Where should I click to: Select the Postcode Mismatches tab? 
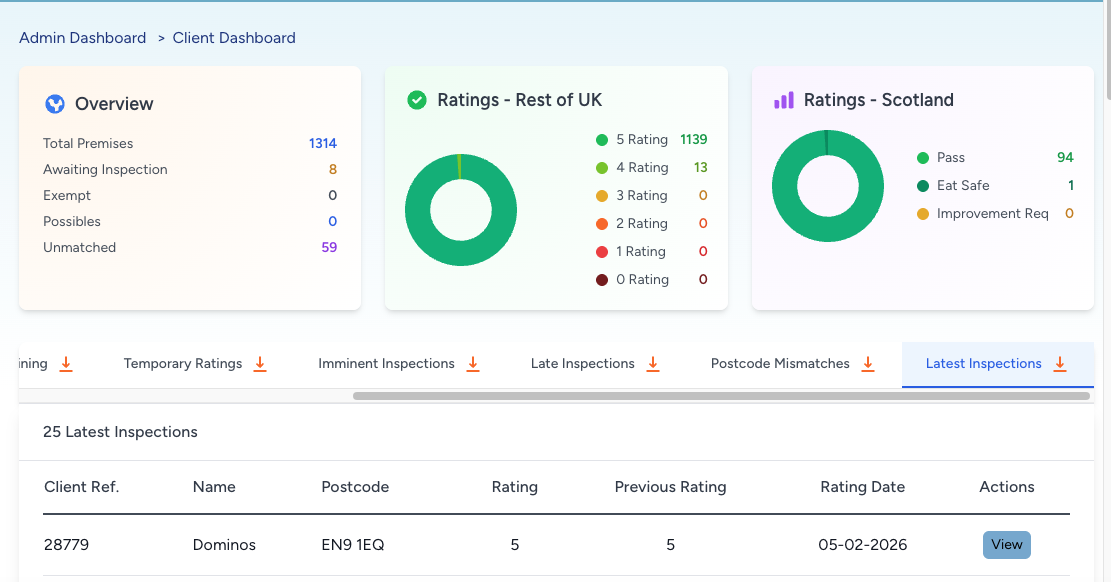pyautogui.click(x=780, y=364)
